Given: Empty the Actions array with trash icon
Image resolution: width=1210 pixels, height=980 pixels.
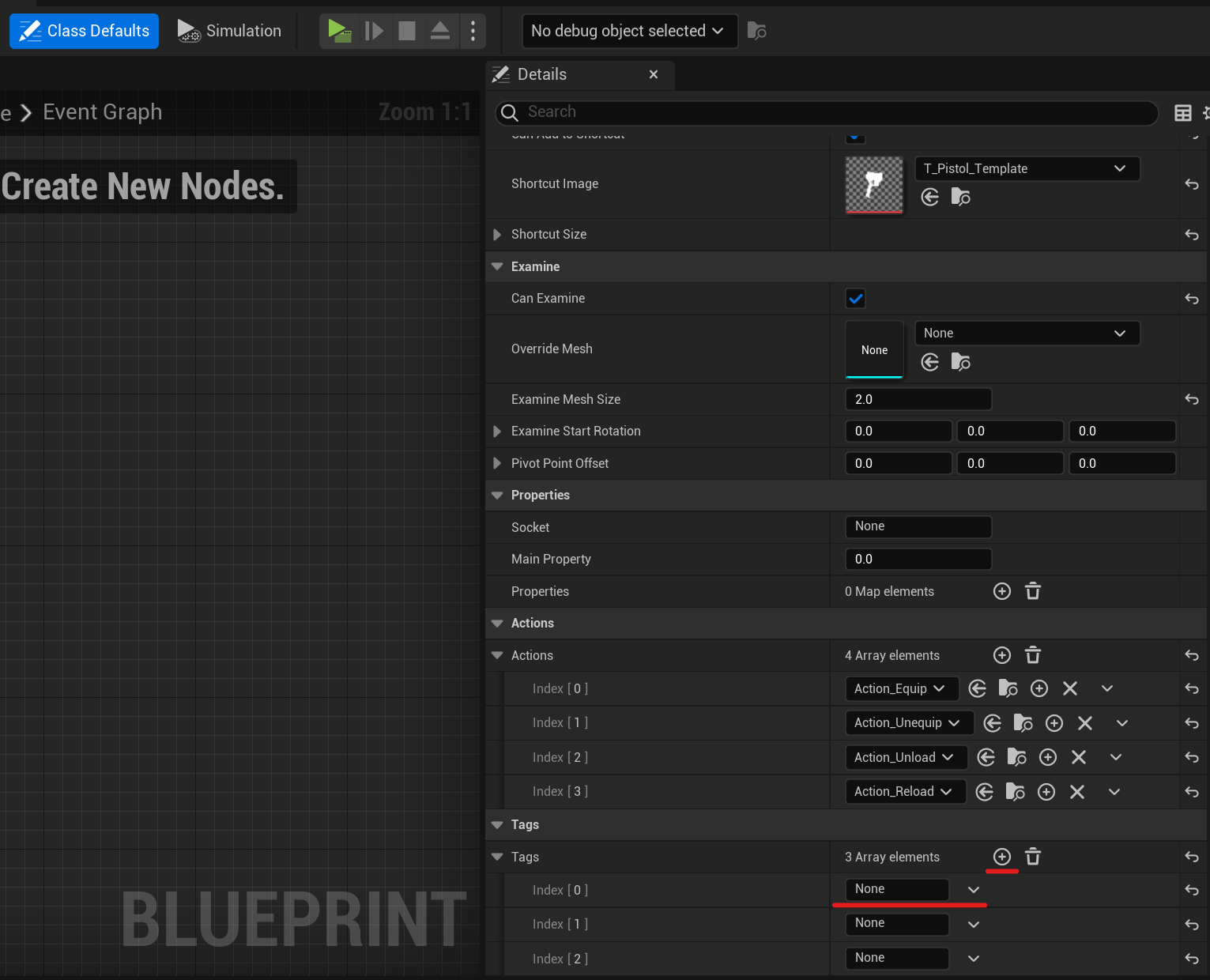Looking at the screenshot, I should [1033, 655].
